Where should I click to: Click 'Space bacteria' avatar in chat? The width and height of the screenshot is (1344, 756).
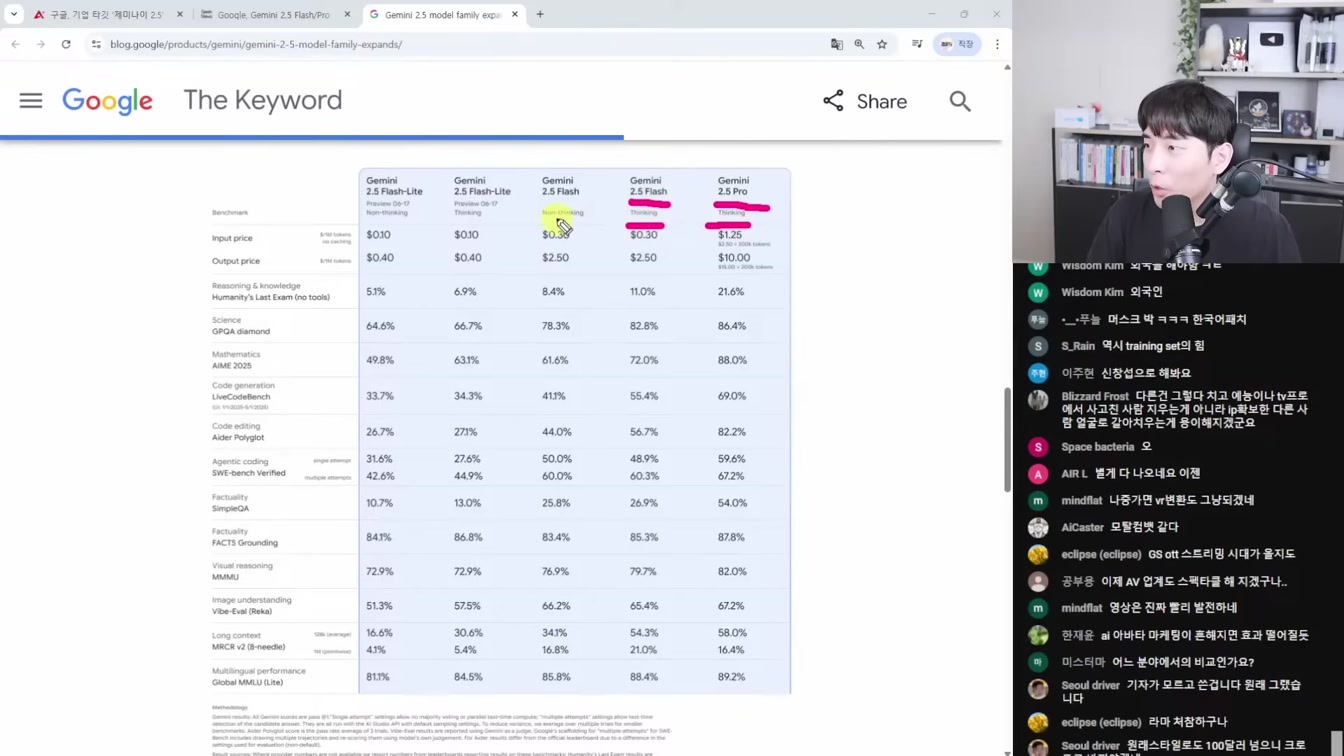pyautogui.click(x=1038, y=447)
